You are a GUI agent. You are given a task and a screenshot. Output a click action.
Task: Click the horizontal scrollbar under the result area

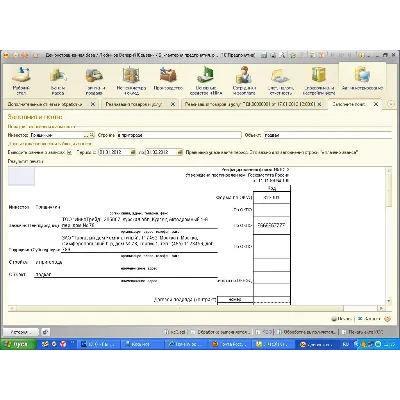(196, 308)
